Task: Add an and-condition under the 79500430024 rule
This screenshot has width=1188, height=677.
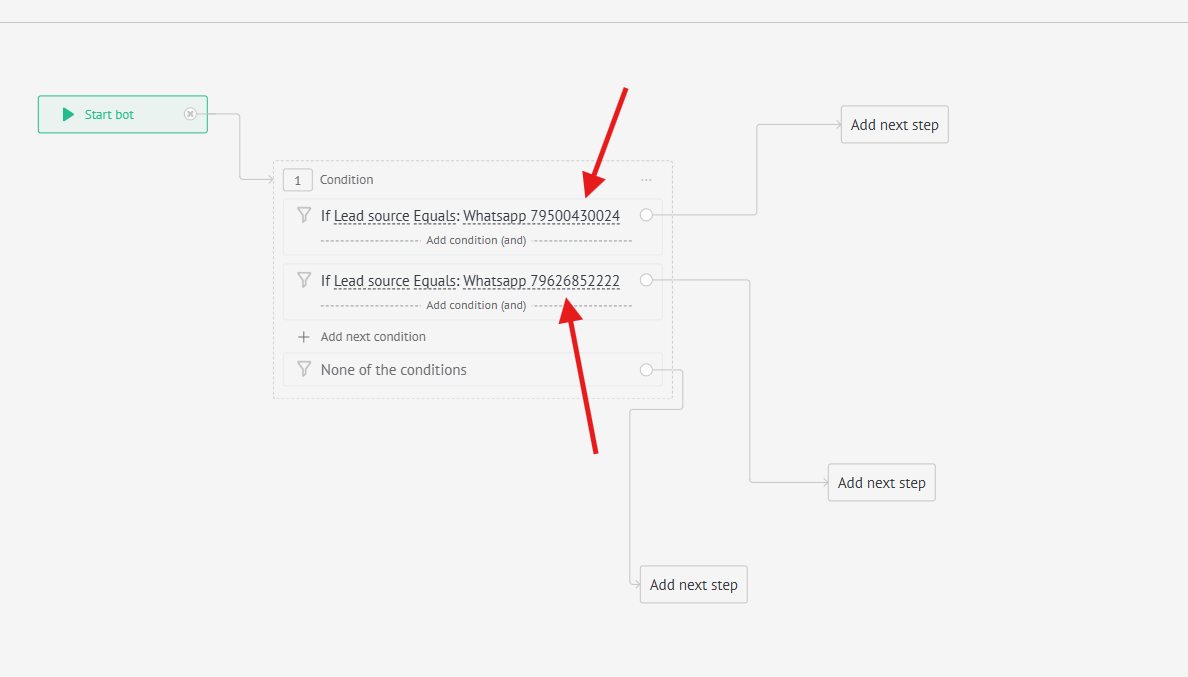Action: (x=476, y=240)
